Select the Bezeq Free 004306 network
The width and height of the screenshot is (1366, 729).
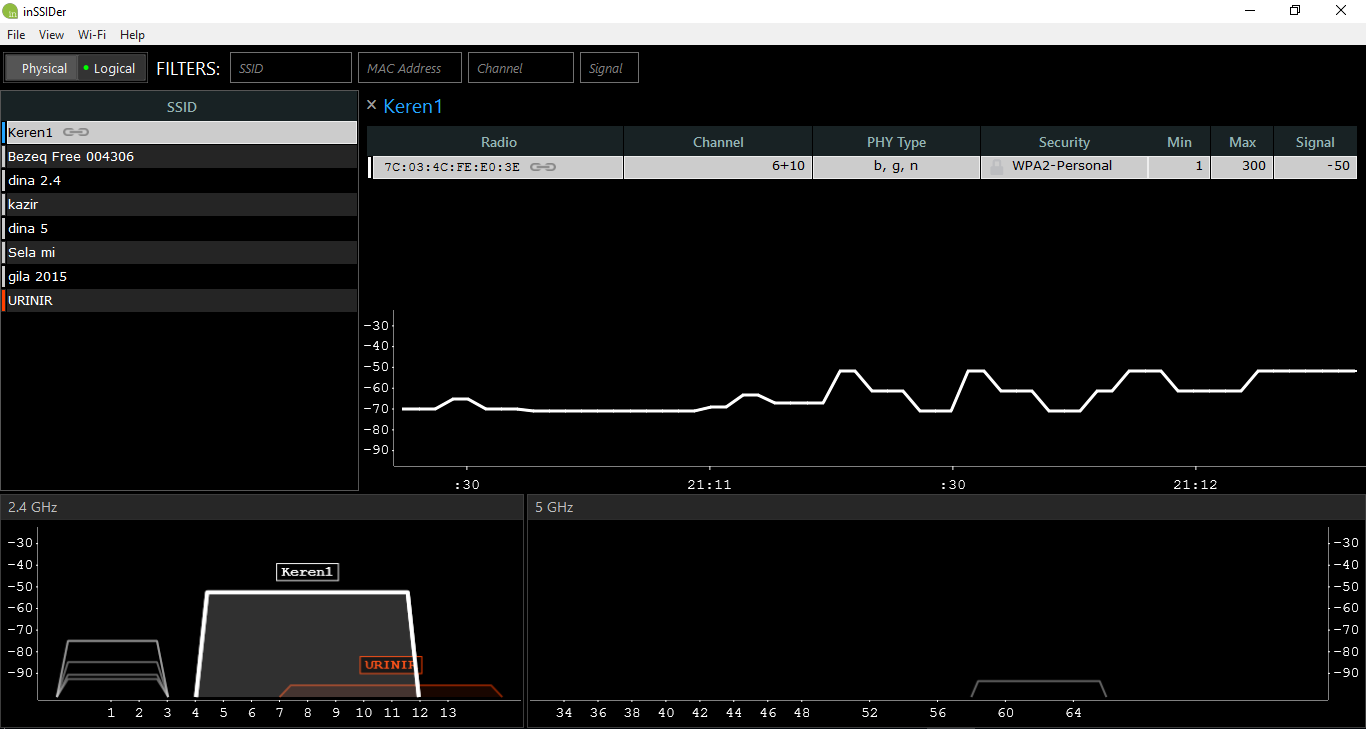tap(179, 156)
